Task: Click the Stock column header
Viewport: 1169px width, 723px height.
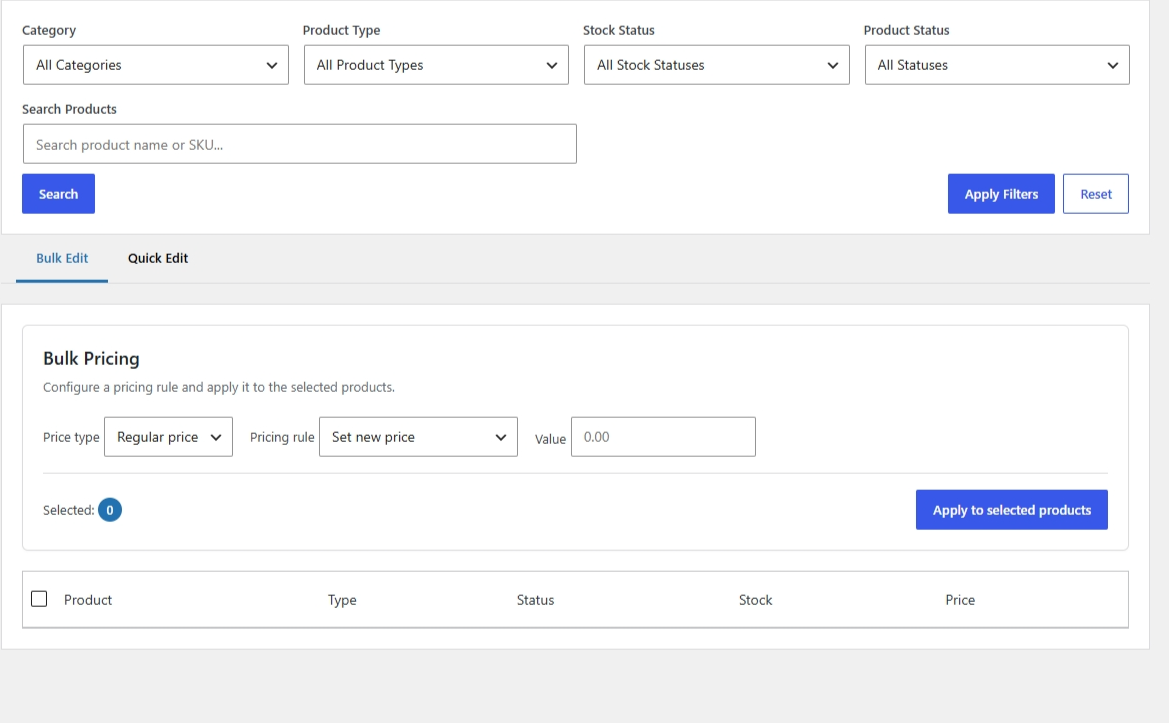Action: pos(755,600)
